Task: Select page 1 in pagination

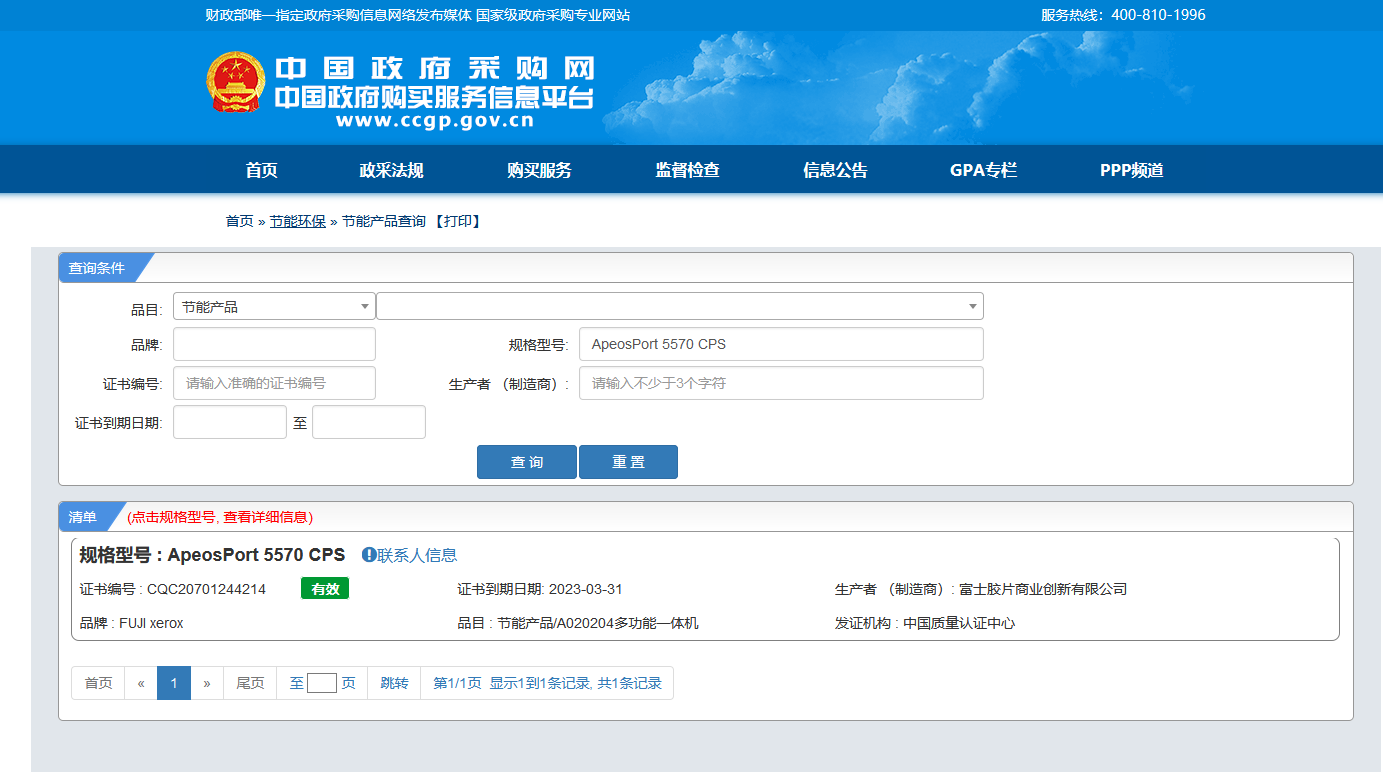Action: (174, 683)
